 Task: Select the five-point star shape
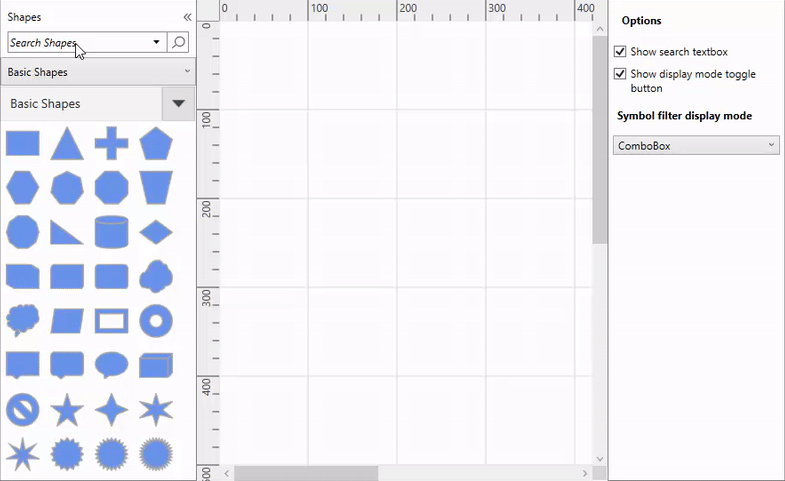[x=66, y=409]
